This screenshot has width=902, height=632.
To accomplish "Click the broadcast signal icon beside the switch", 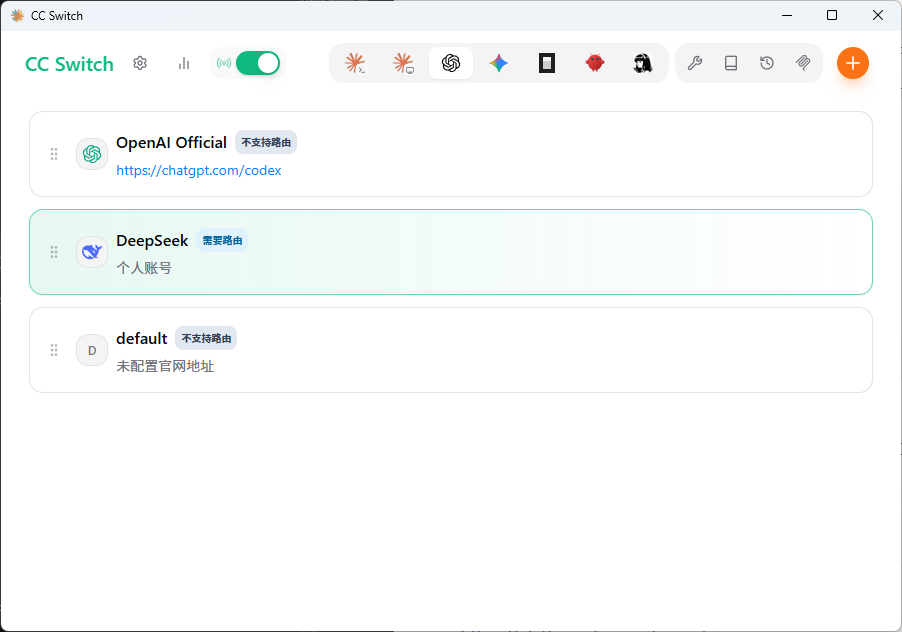I will pos(224,63).
